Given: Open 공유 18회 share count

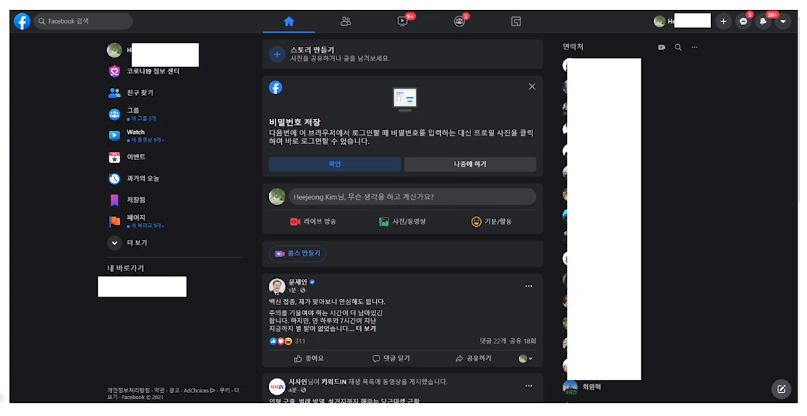Looking at the screenshot, I should [x=523, y=341].
